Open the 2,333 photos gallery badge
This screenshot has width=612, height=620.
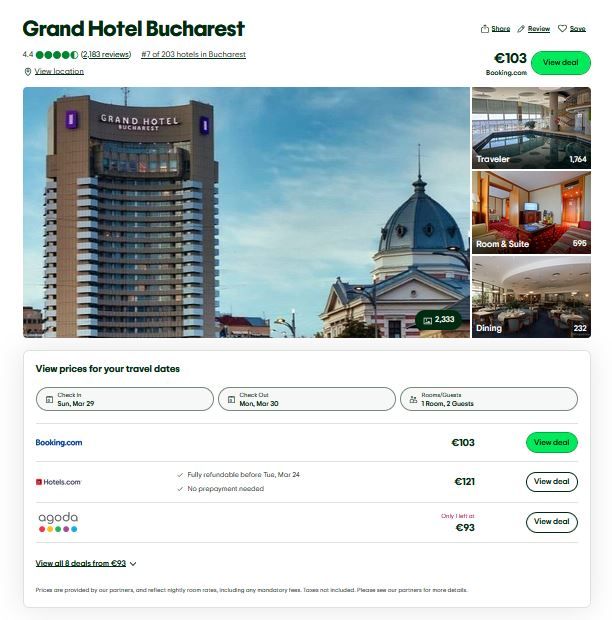[438, 319]
